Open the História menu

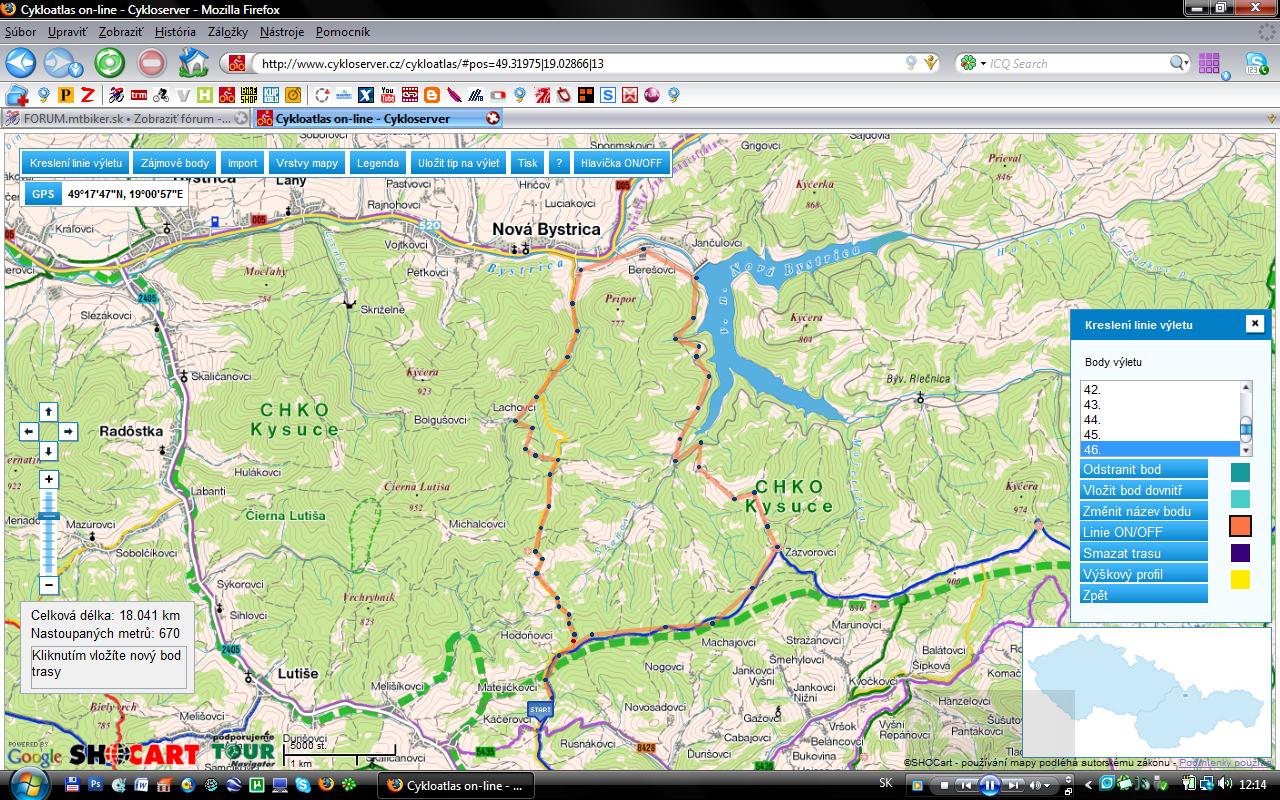click(x=175, y=32)
